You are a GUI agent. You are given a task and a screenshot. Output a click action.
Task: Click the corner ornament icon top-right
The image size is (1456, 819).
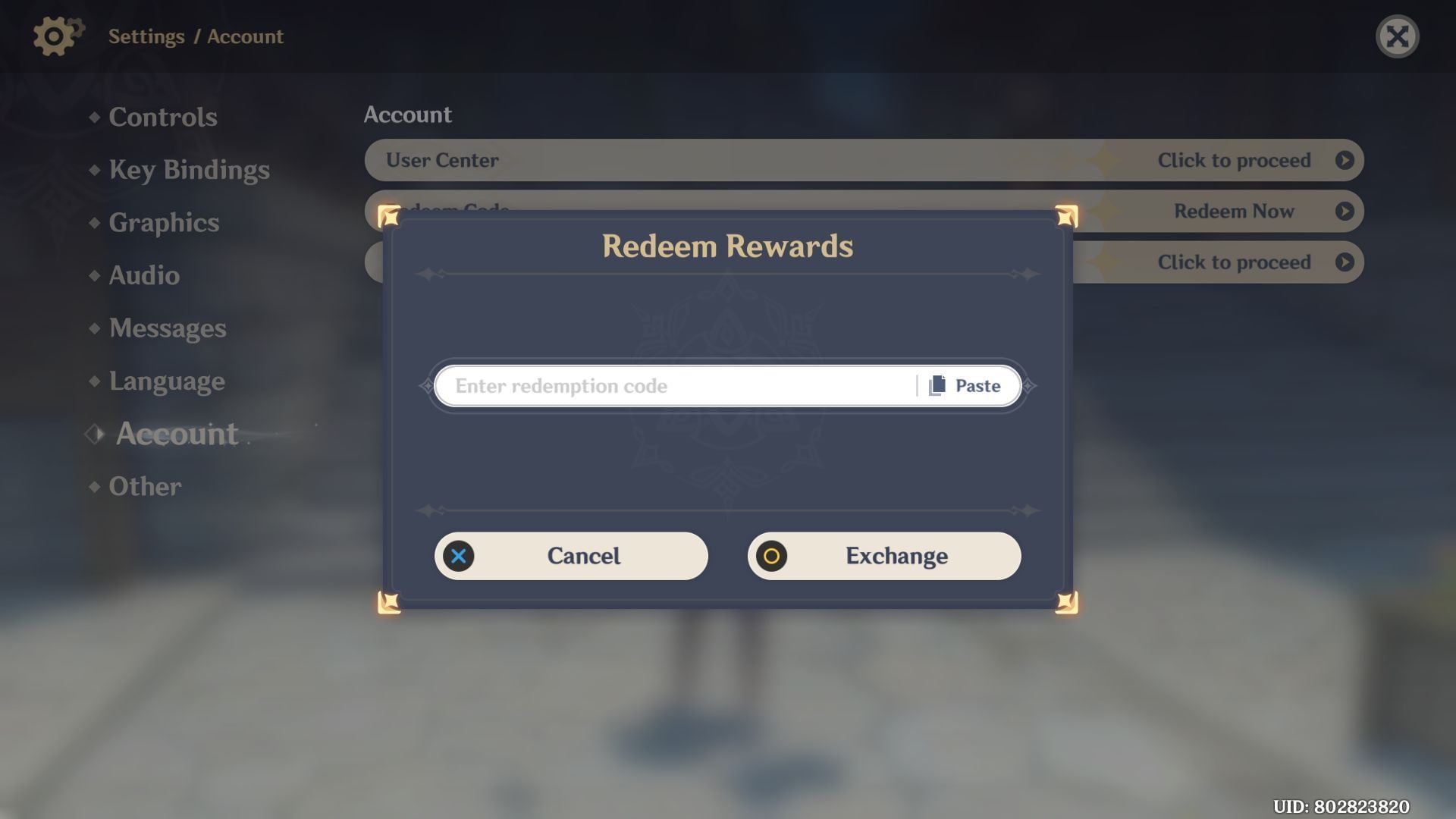[1065, 213]
